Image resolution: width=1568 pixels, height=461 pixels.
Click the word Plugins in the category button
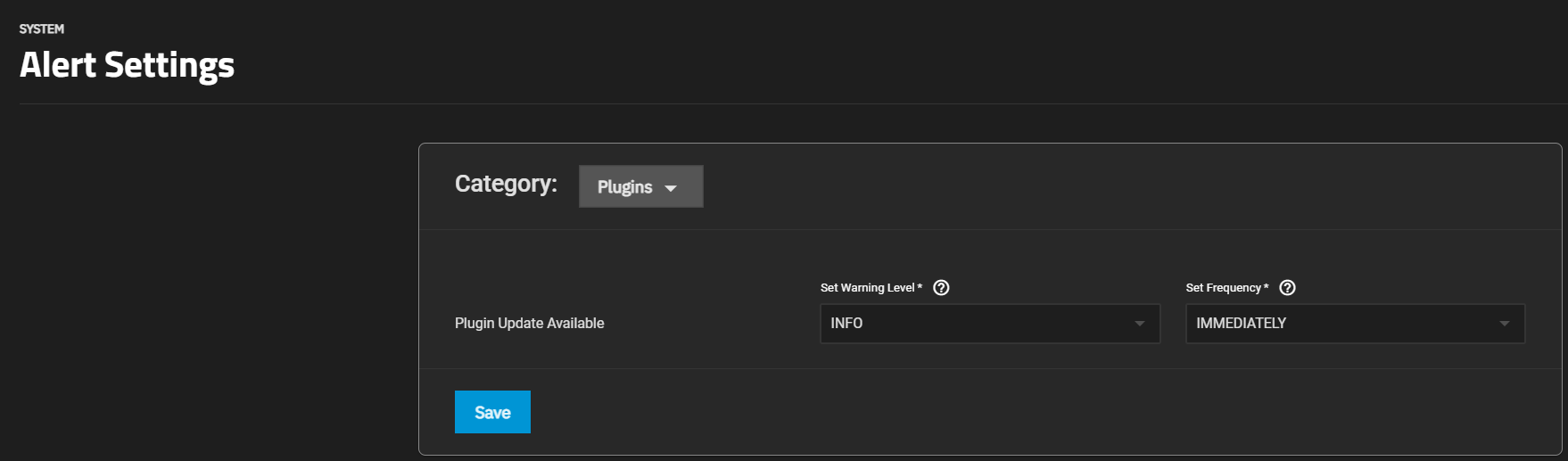coord(624,187)
